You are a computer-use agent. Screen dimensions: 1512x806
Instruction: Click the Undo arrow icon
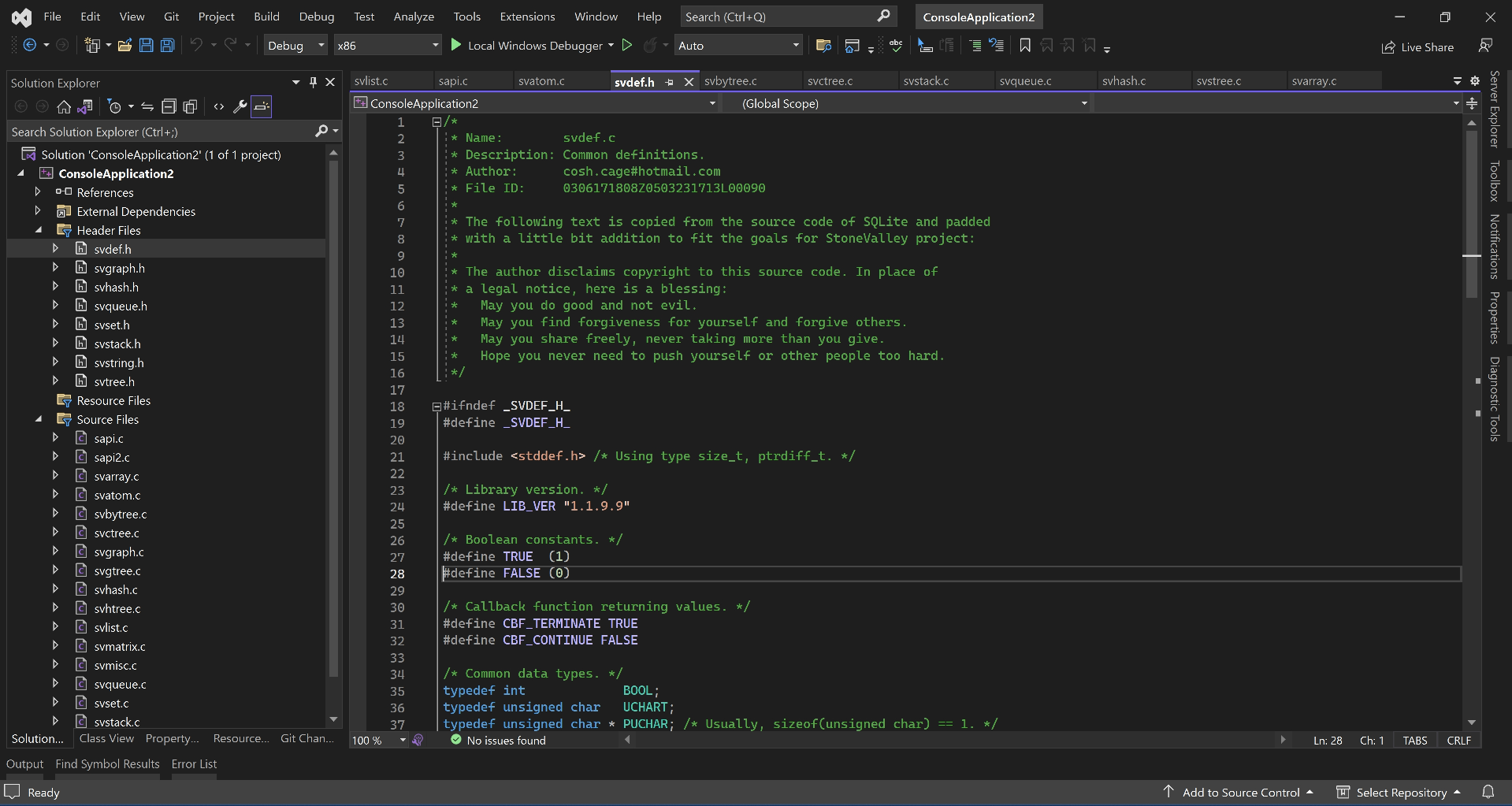(x=196, y=46)
